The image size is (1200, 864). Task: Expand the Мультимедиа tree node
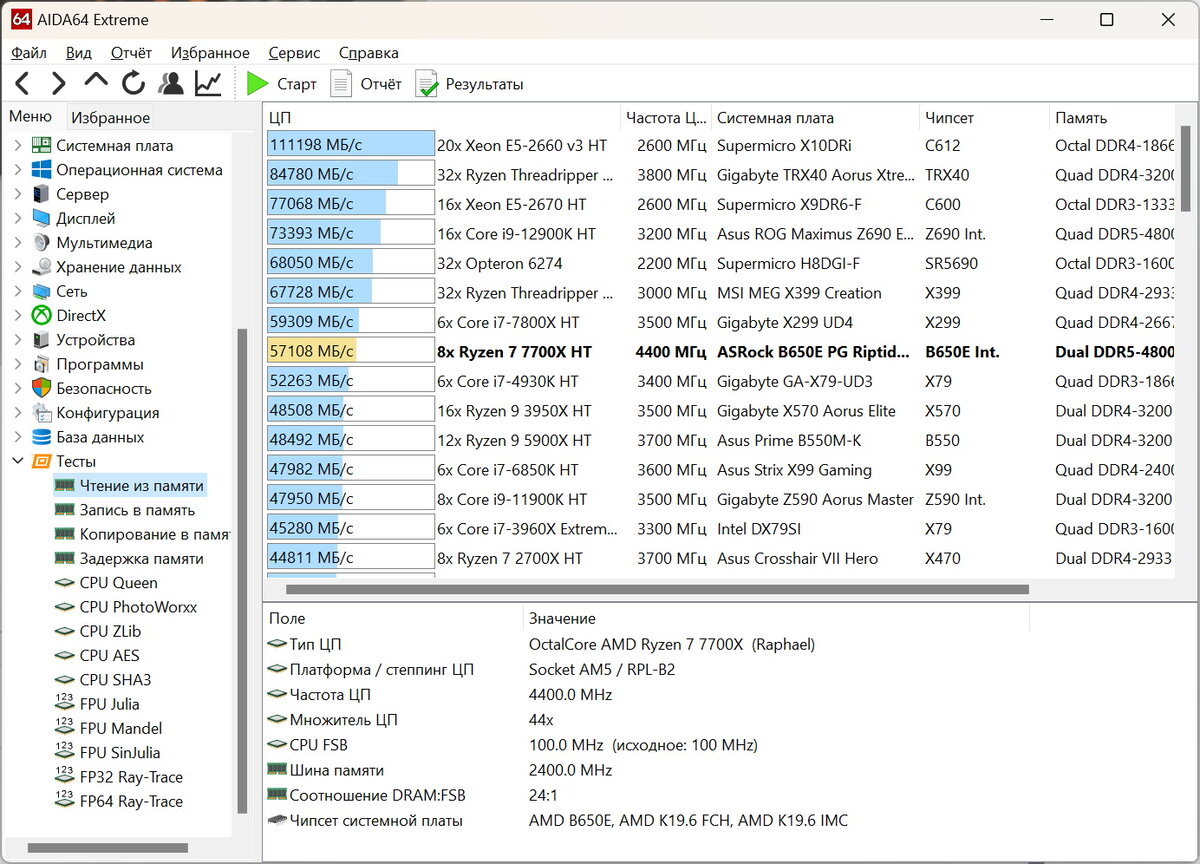tap(16, 243)
